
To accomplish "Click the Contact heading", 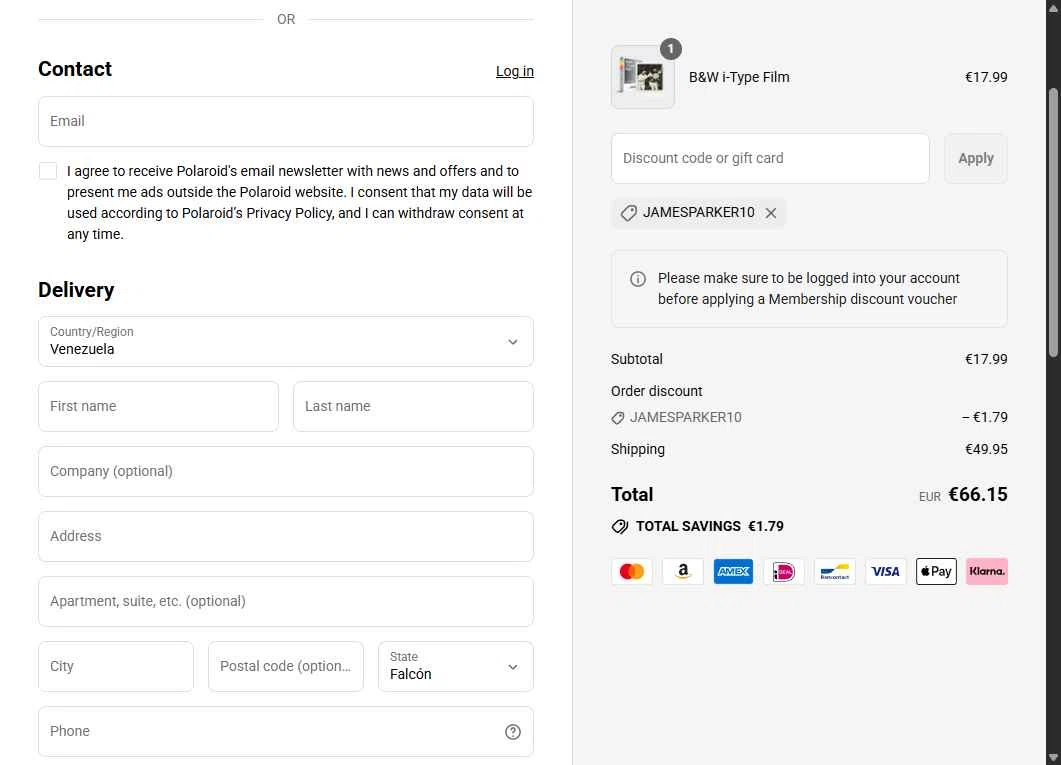I will (x=75, y=69).
